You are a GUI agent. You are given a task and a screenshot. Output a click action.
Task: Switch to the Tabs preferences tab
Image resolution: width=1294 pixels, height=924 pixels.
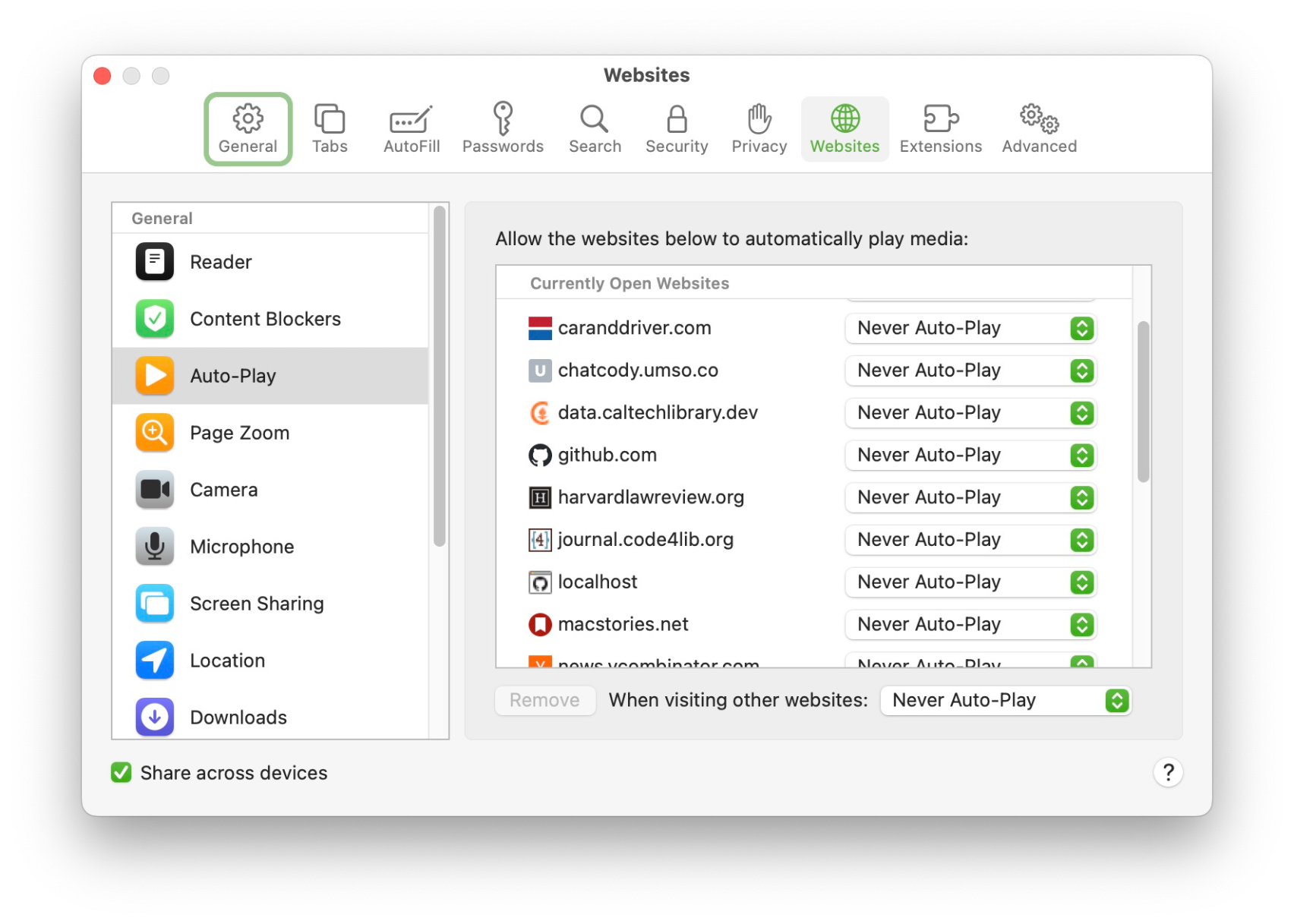[330, 129]
